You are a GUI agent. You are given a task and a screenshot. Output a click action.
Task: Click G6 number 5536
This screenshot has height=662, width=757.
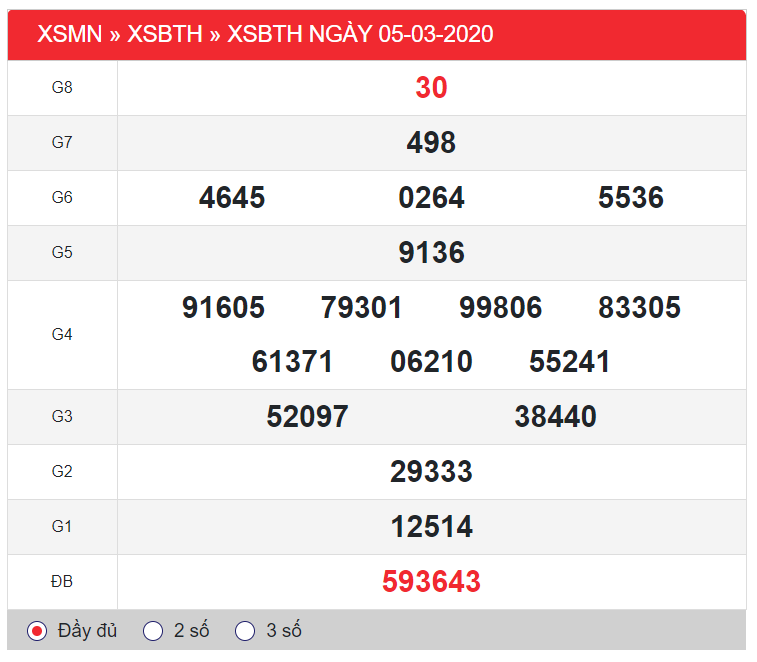[x=631, y=198]
